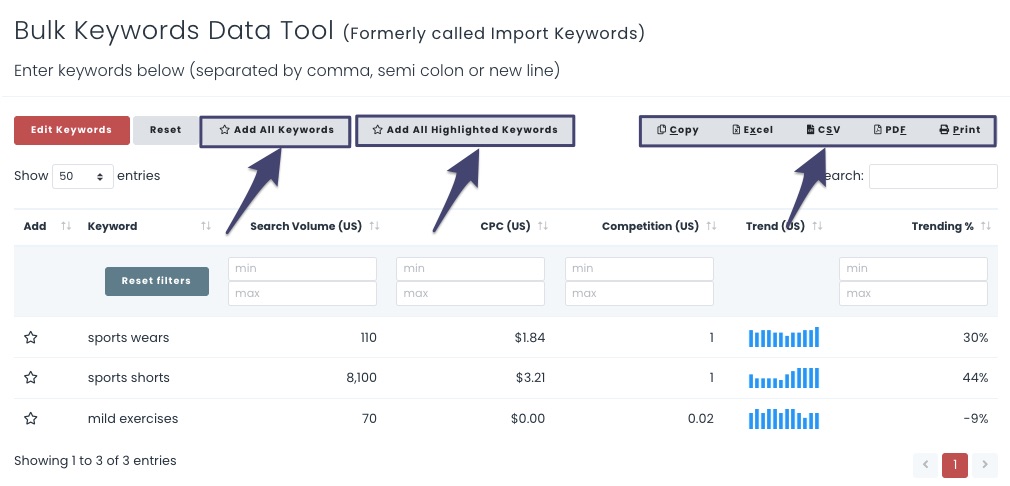Click the Search input field
The height and width of the screenshot is (486, 1010).
click(932, 176)
